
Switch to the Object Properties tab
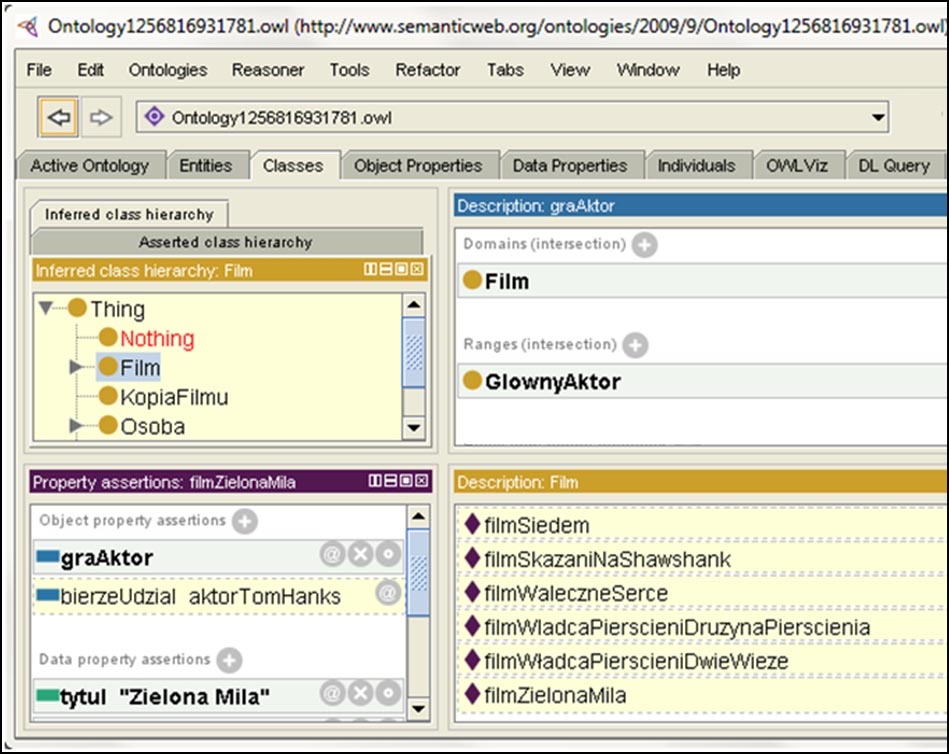417,166
